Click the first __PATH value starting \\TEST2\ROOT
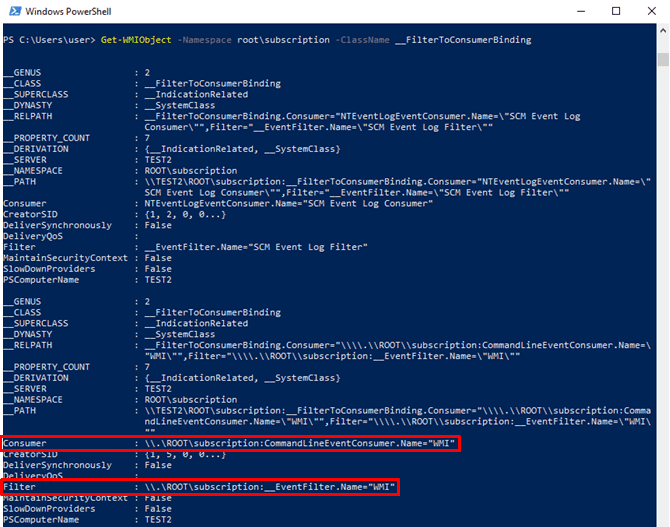 point(398,187)
